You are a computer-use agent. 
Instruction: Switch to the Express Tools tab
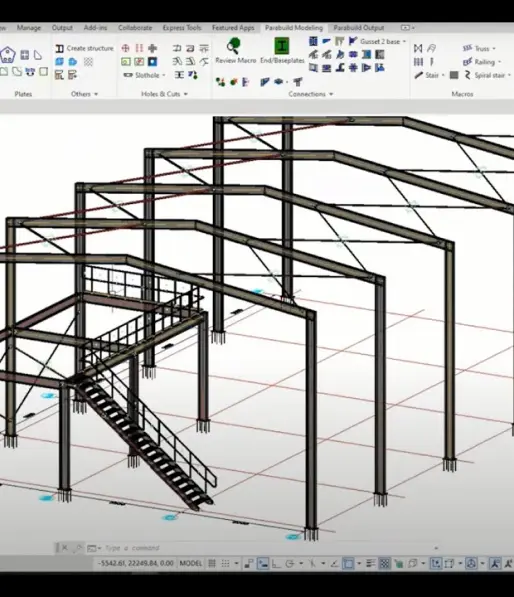[x=182, y=28]
